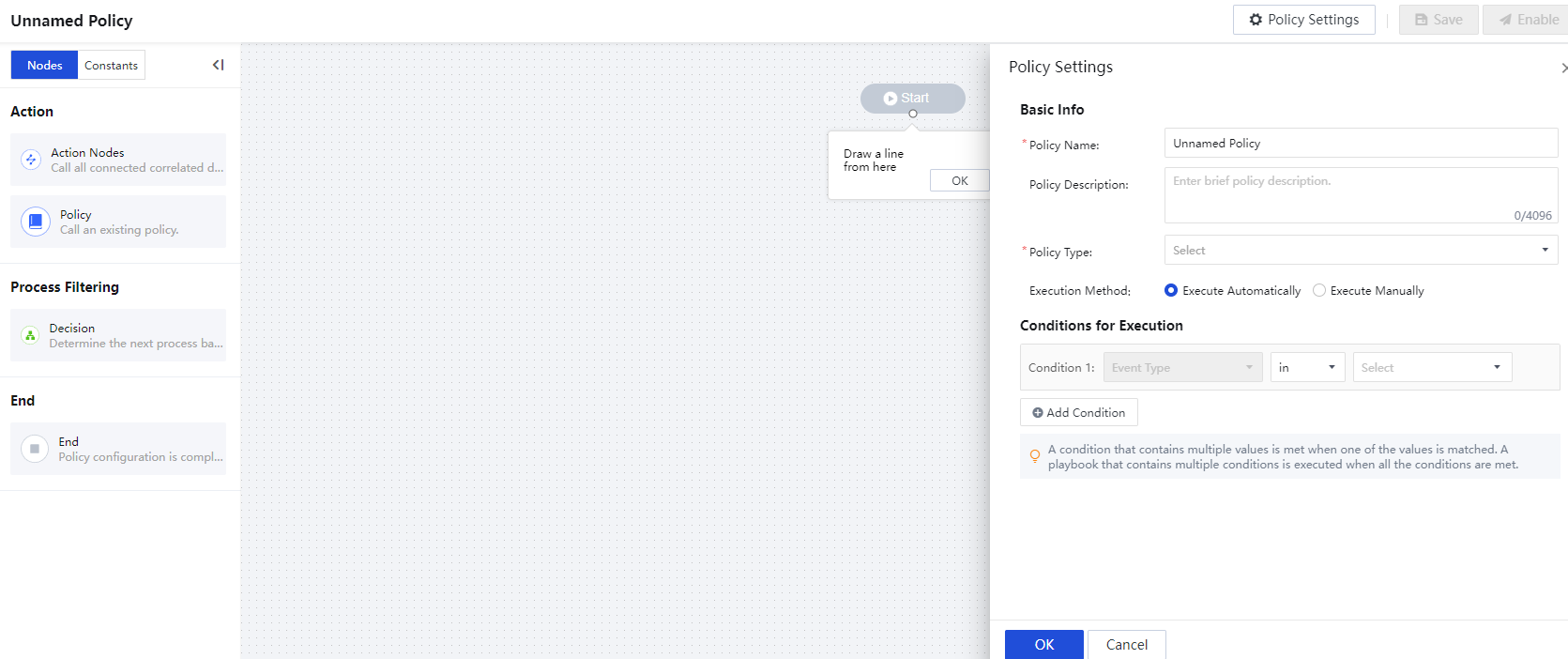Focus the Policy Name input field
The width and height of the screenshot is (1568, 659).
point(1361,143)
